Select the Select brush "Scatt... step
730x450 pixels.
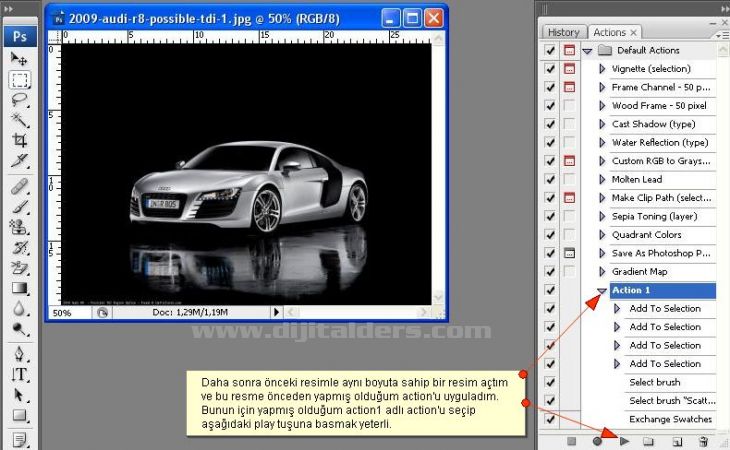[672, 401]
